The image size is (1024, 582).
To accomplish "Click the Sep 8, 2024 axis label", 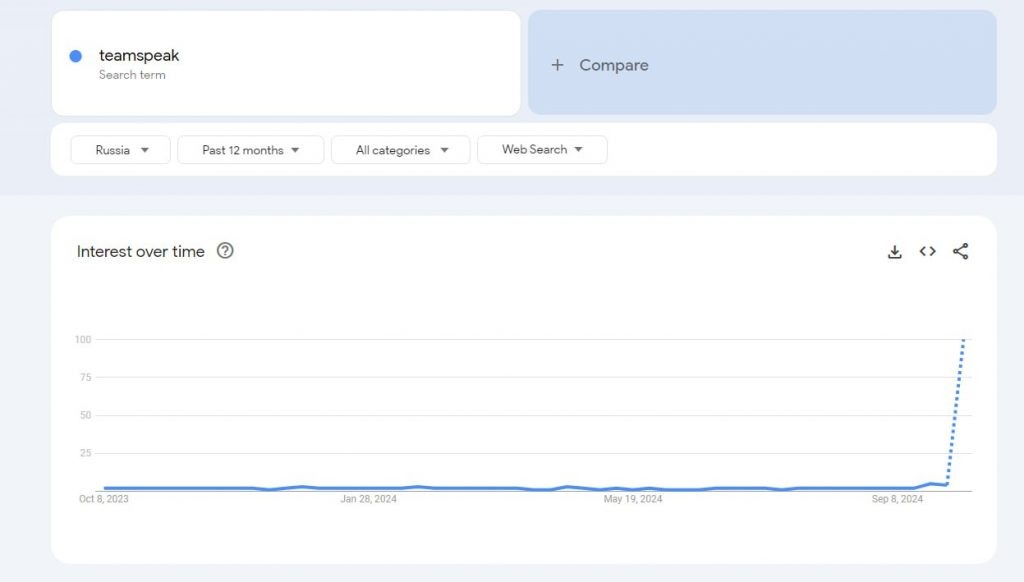I will click(897, 499).
